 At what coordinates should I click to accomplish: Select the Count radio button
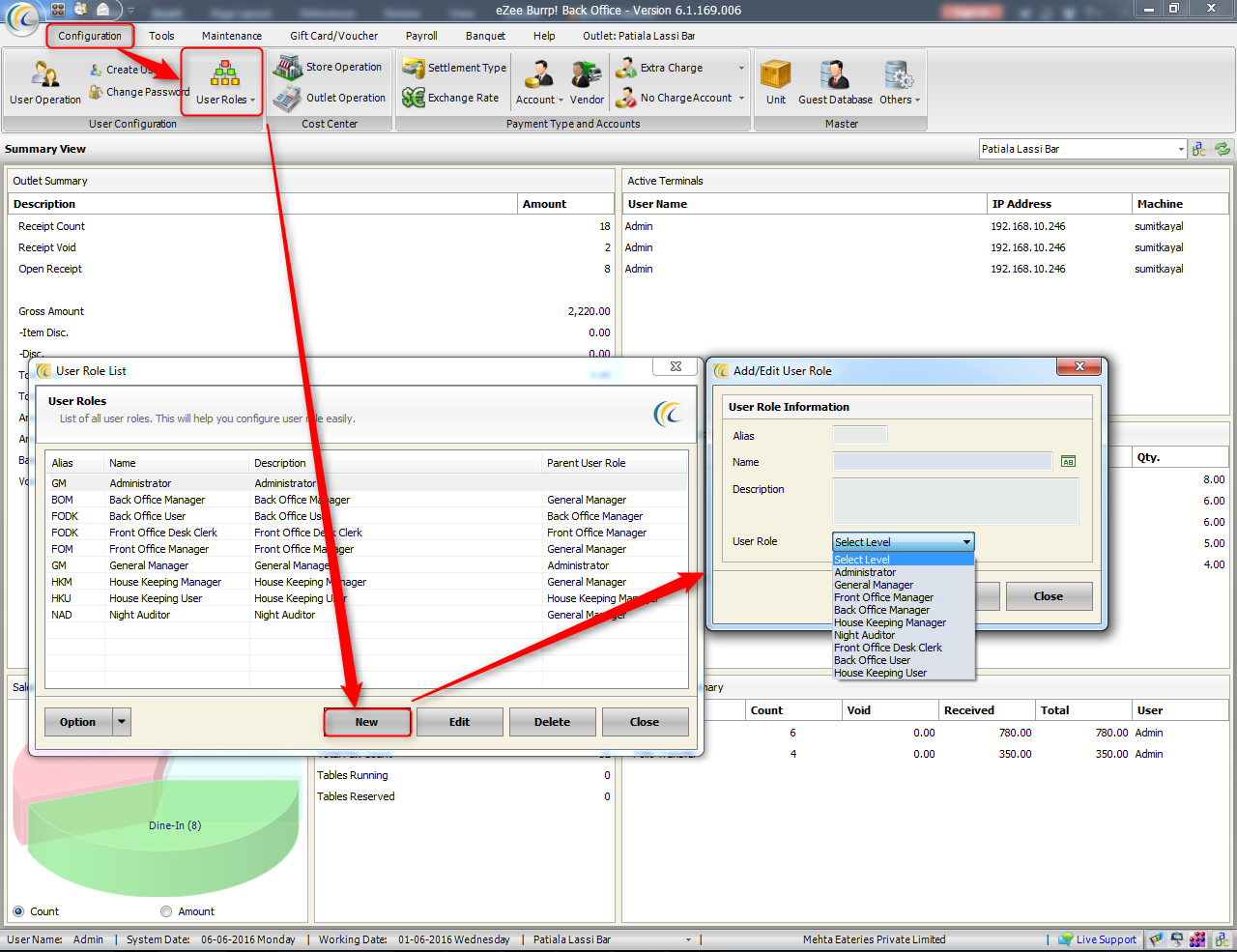[x=18, y=911]
